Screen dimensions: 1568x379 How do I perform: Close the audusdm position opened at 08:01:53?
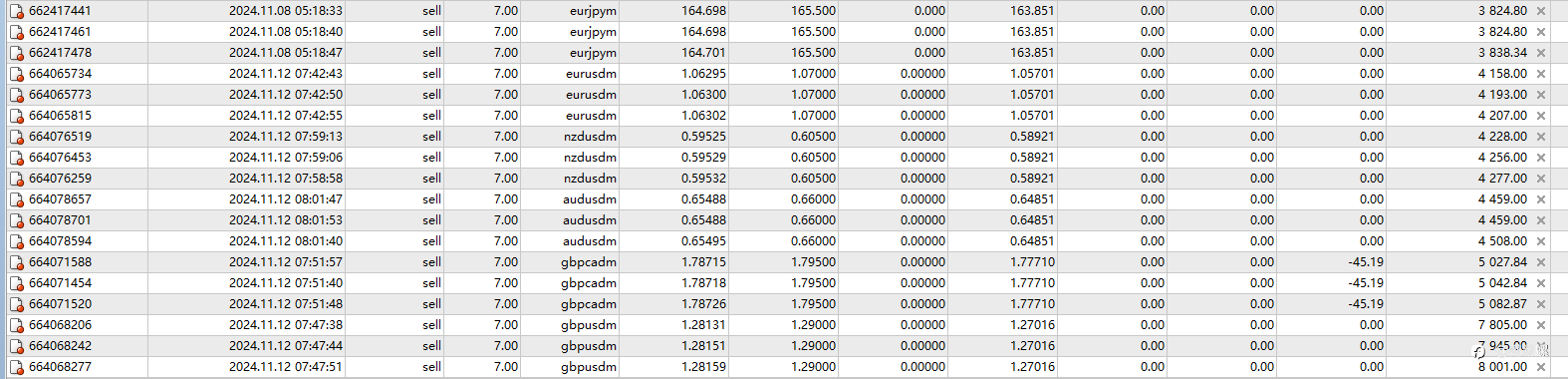coord(1541,220)
